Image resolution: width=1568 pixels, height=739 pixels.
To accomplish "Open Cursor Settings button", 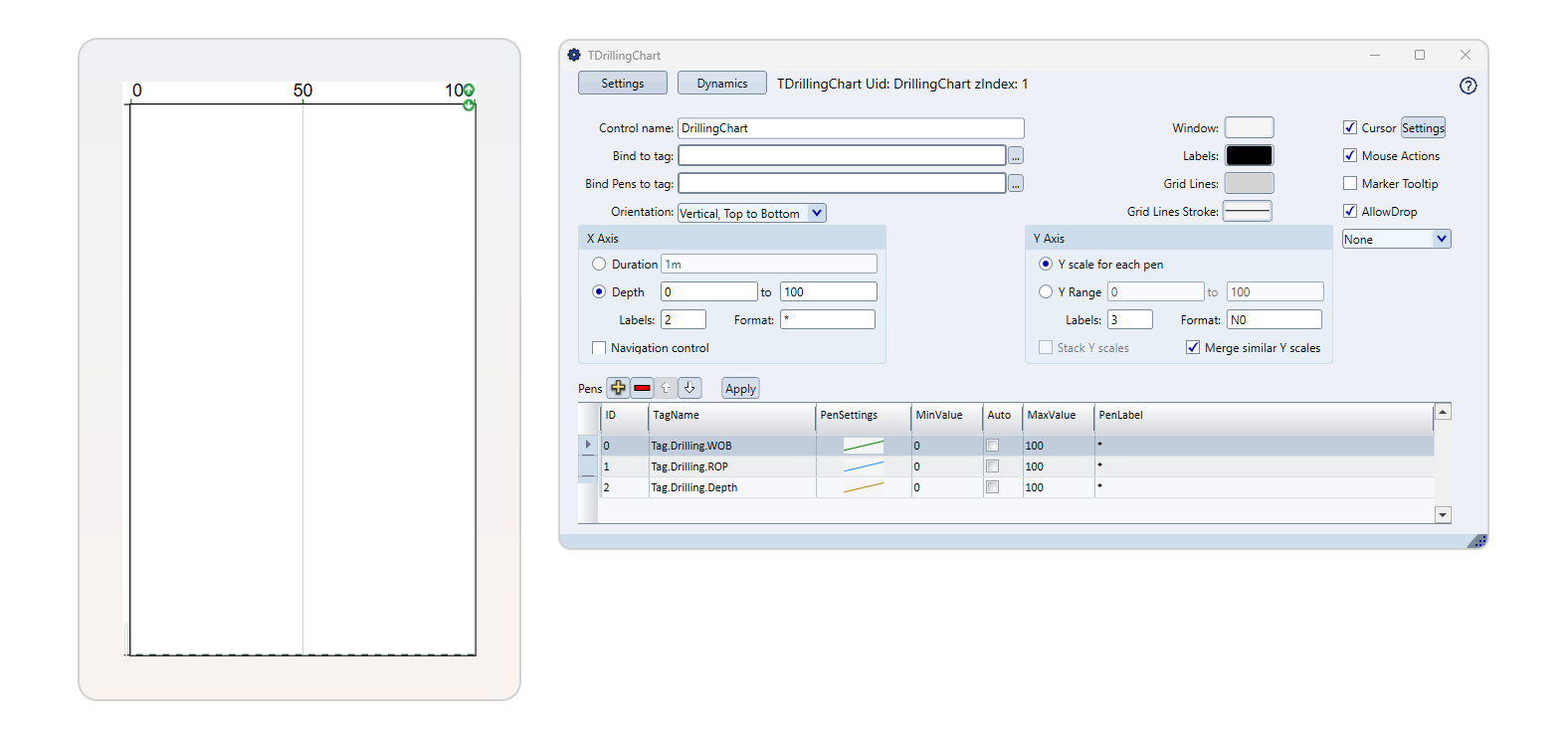I will coord(1423,128).
